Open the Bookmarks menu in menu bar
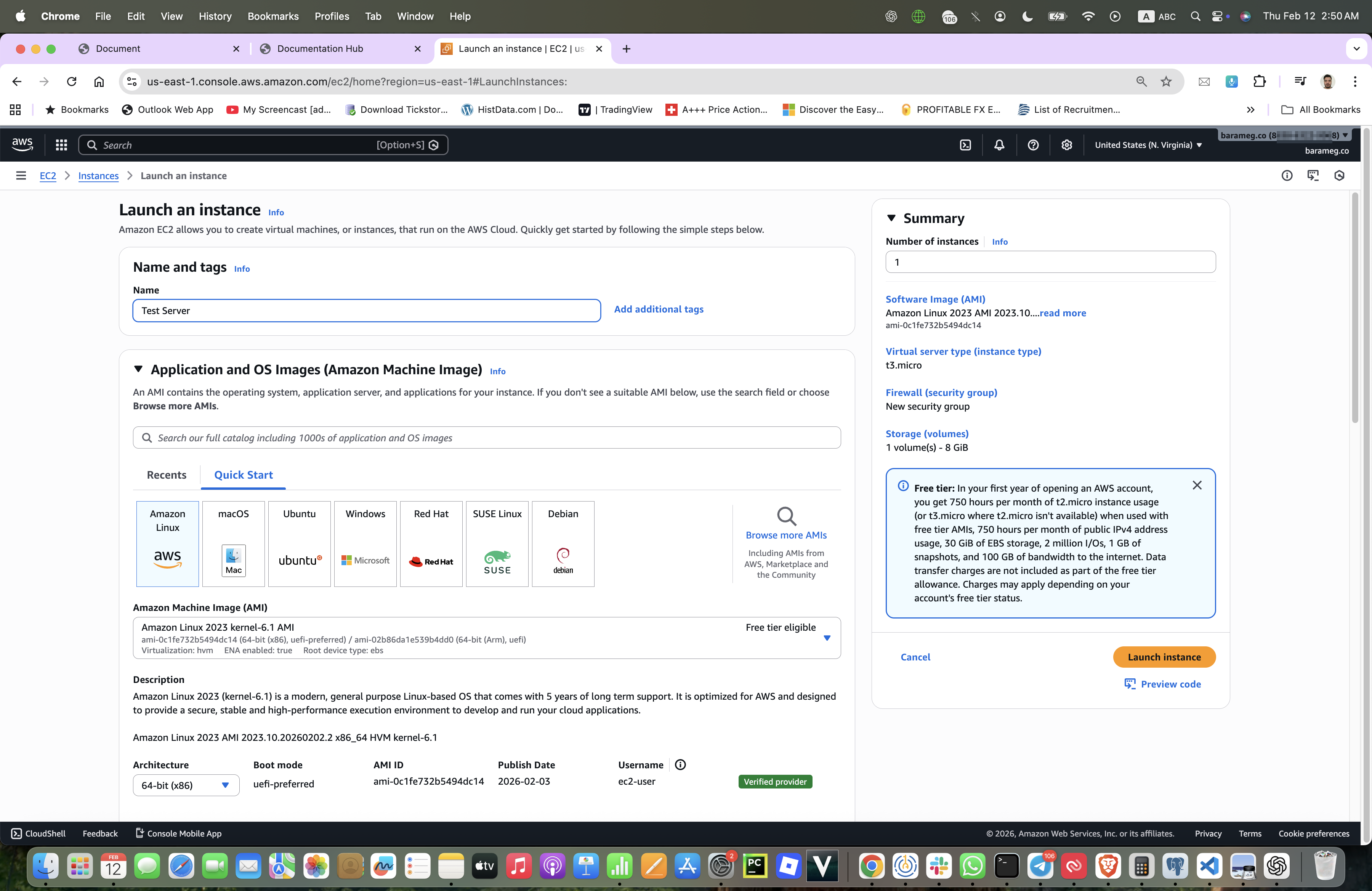Viewport: 1372px width, 891px height. (x=272, y=16)
